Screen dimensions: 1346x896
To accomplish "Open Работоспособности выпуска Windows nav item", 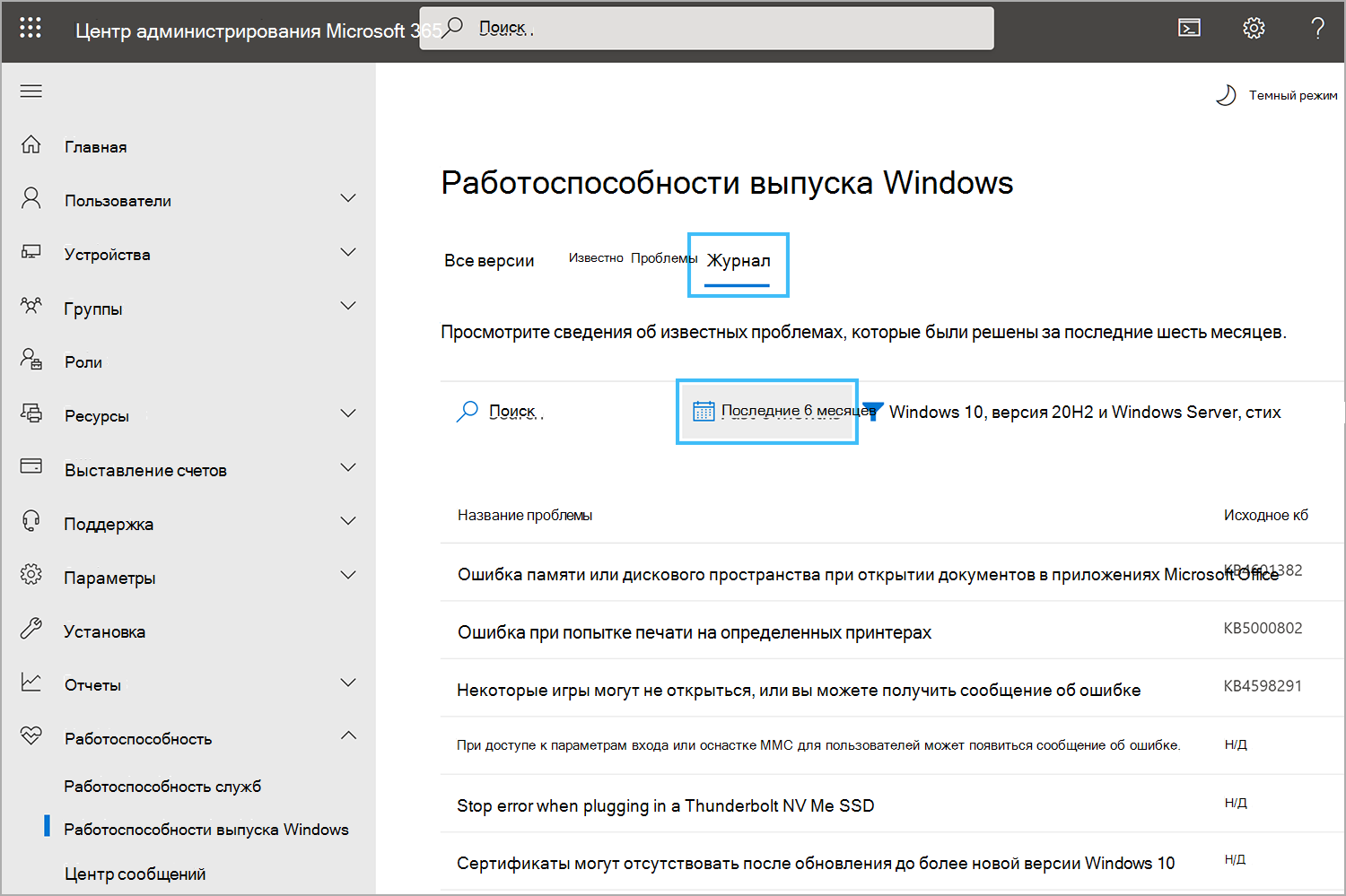I will [x=206, y=830].
